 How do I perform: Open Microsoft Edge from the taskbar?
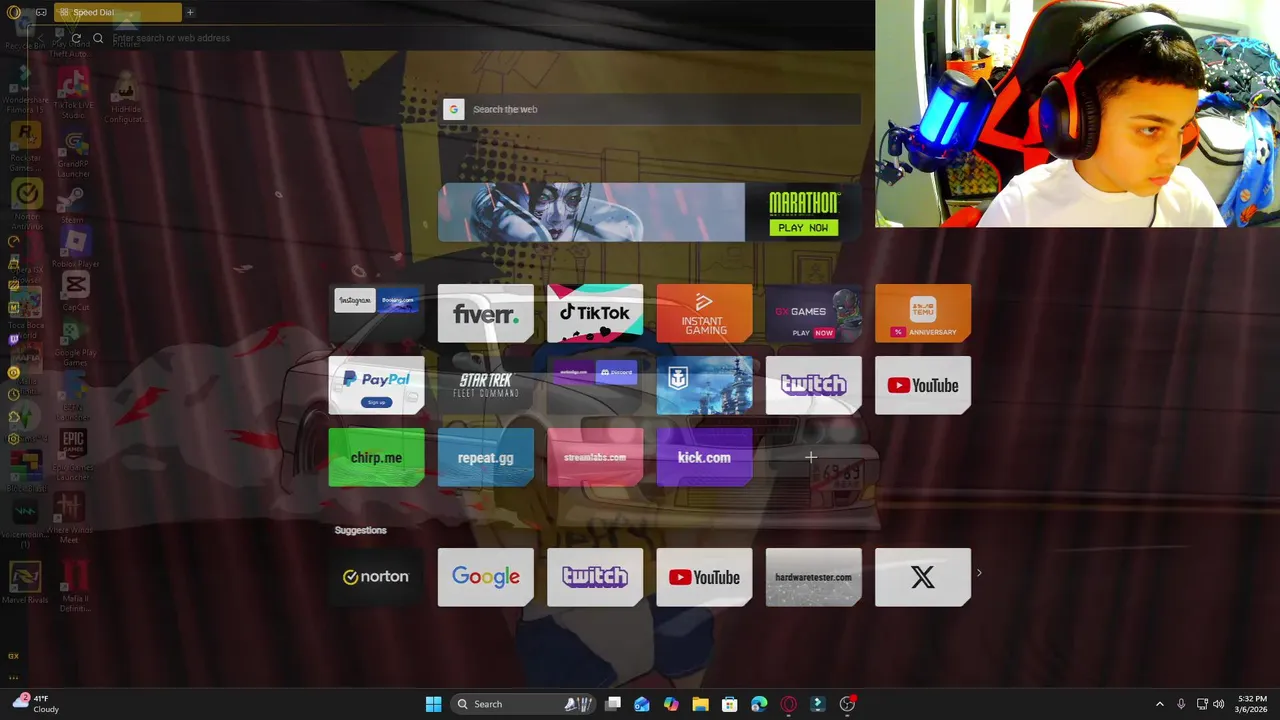759,704
